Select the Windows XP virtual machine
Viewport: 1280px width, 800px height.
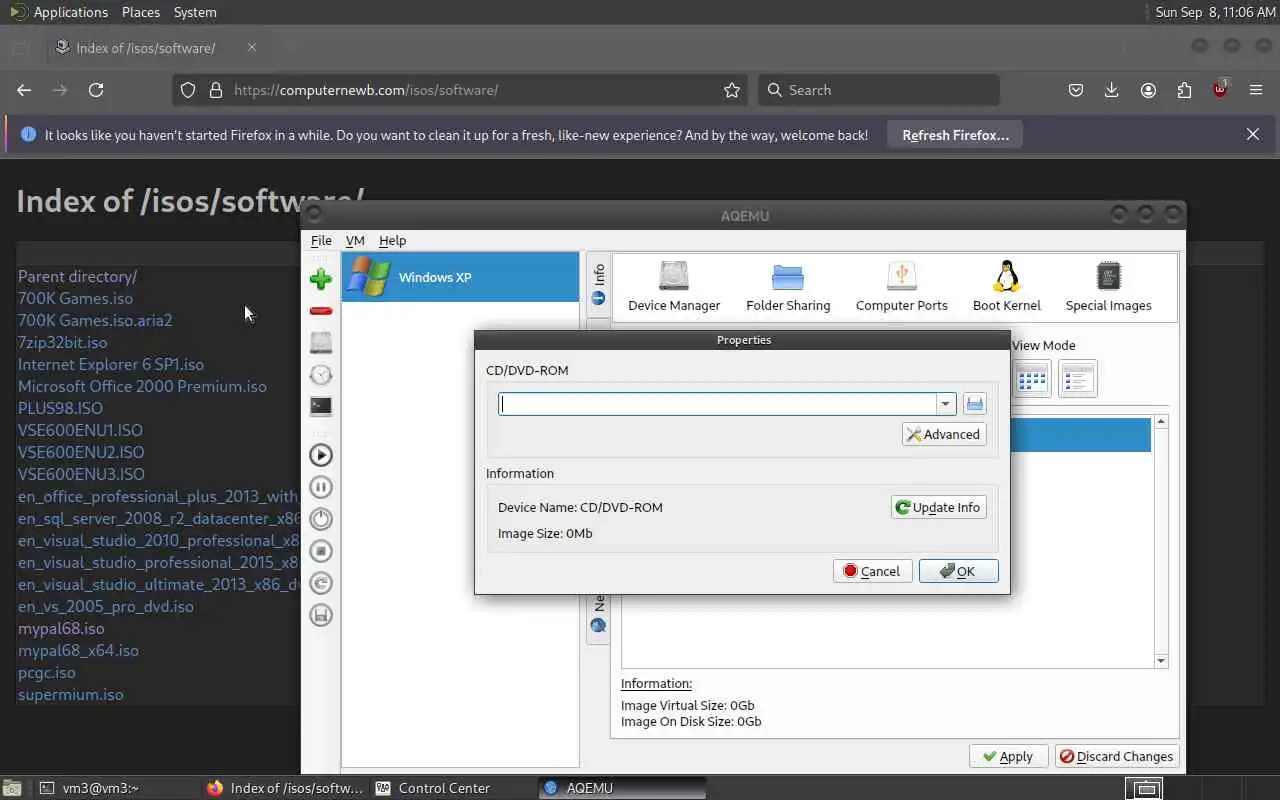click(460, 277)
